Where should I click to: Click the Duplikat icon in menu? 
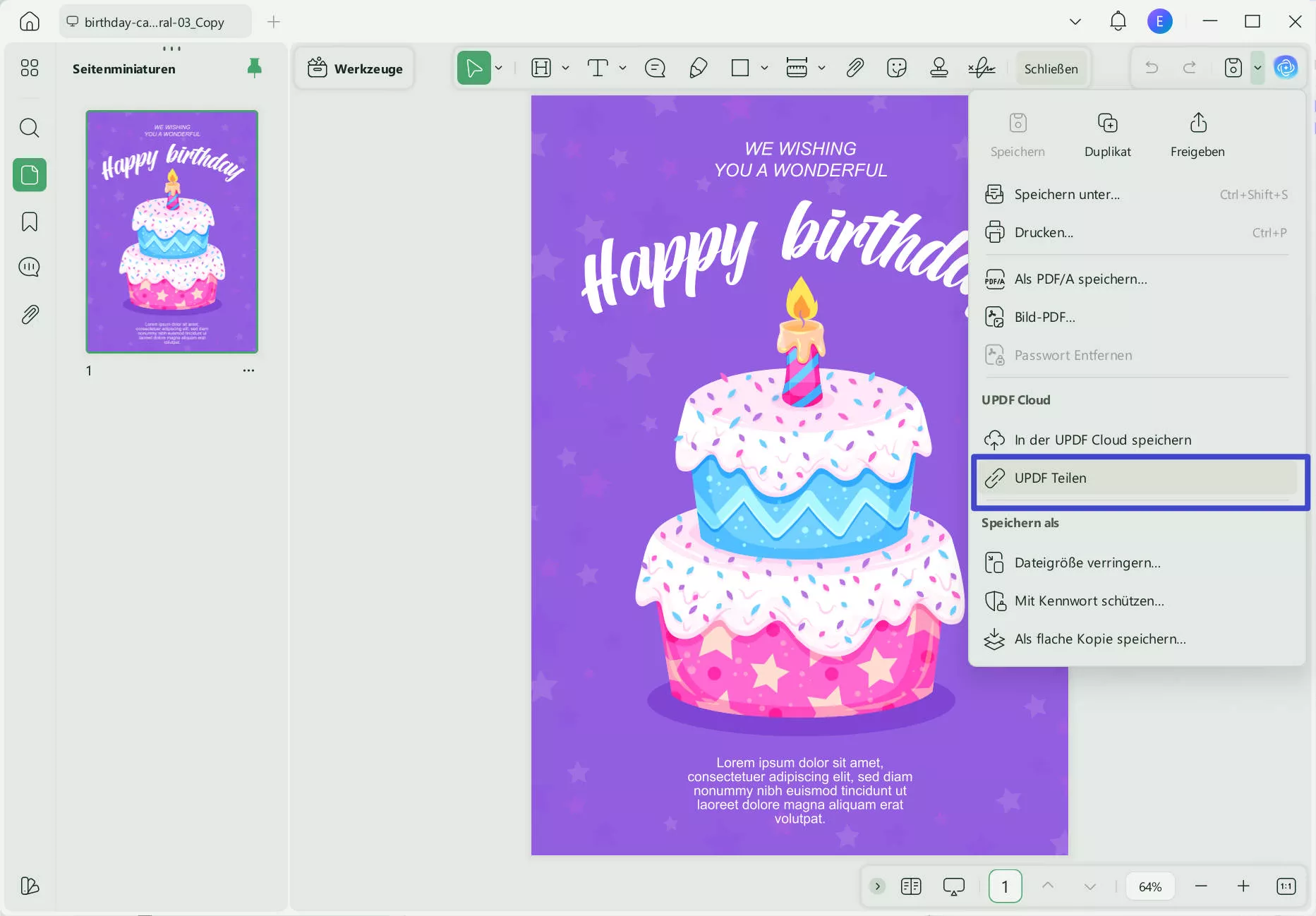tap(1107, 134)
